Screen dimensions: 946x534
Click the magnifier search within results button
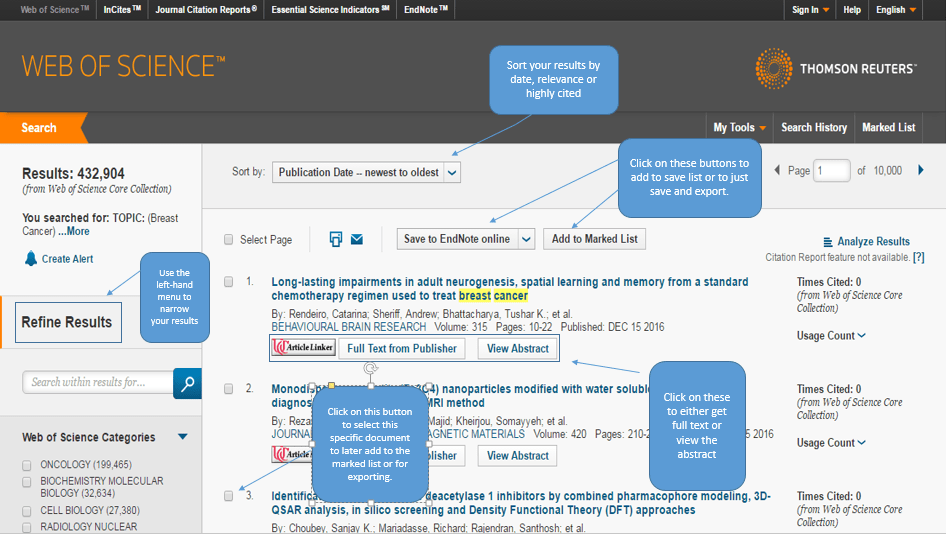(x=187, y=383)
